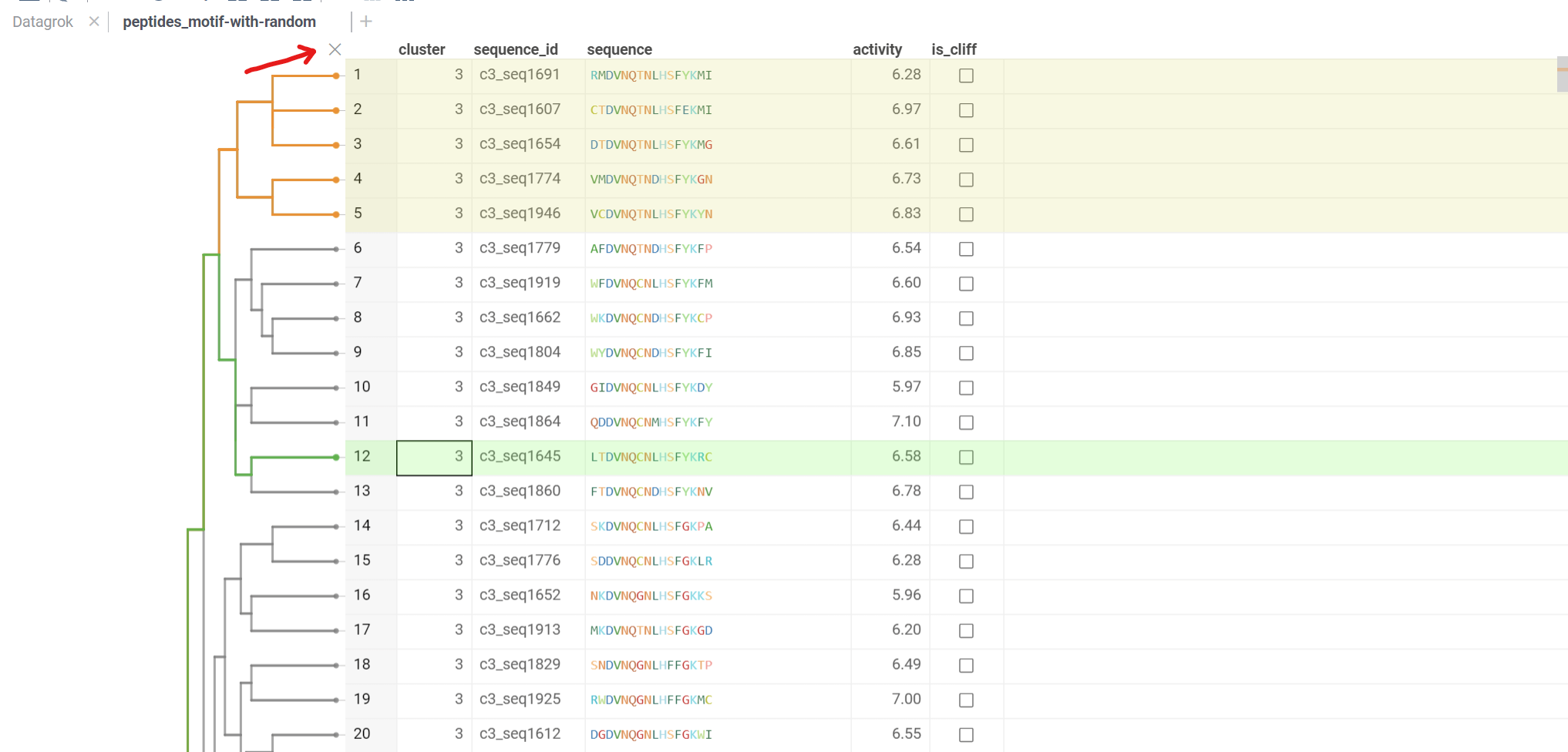
Task: Click activity value 7.00
Action: 906,699
